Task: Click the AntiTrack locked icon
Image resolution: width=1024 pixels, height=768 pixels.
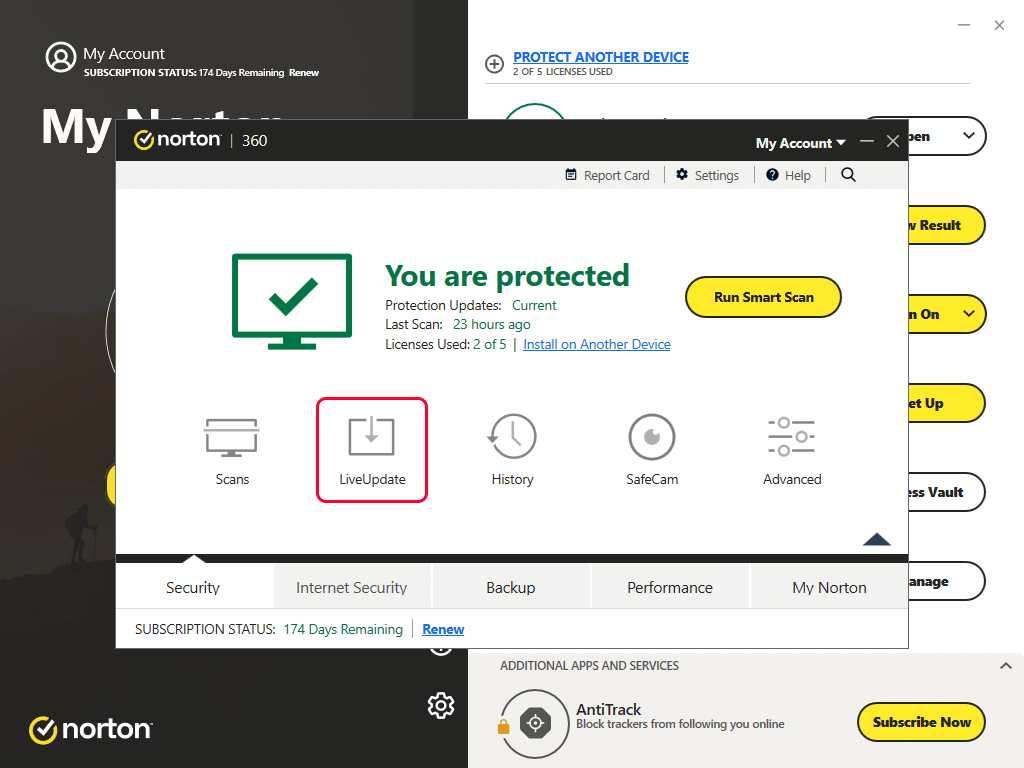Action: tap(534, 723)
